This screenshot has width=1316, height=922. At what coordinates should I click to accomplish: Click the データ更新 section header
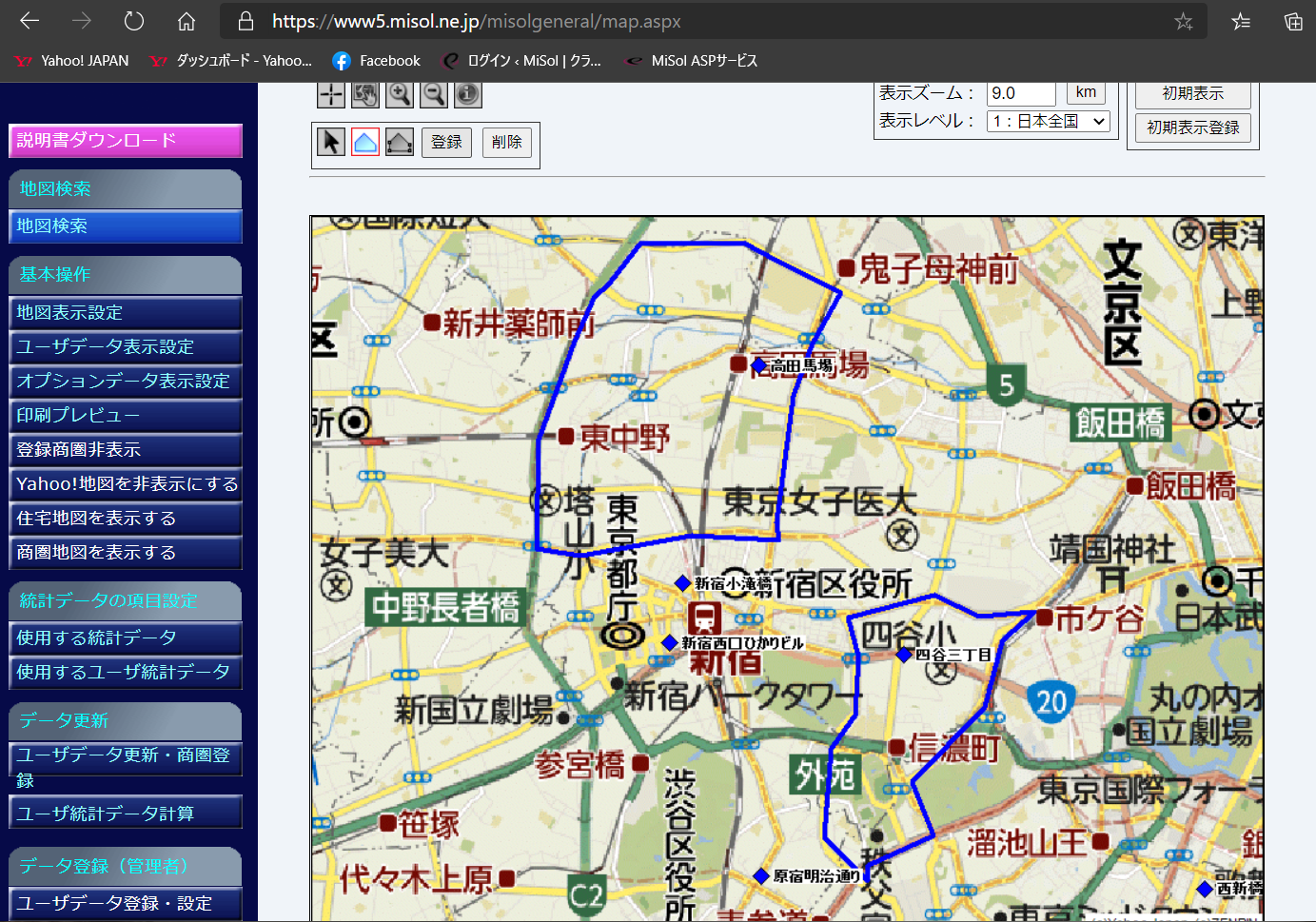coord(126,721)
